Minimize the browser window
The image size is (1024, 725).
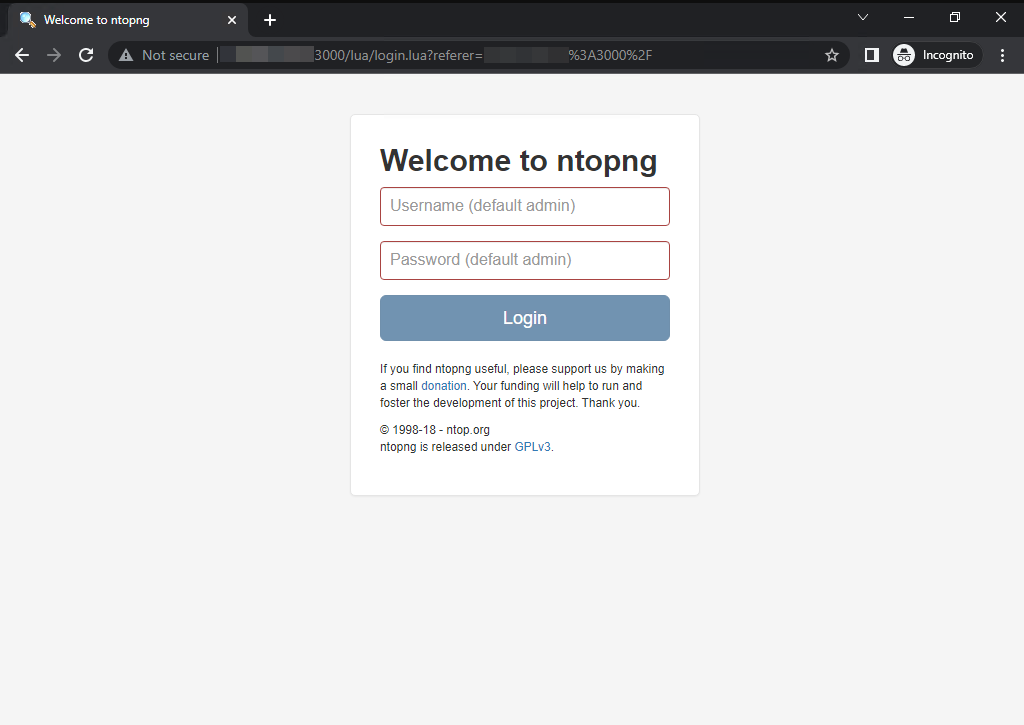tap(908, 17)
